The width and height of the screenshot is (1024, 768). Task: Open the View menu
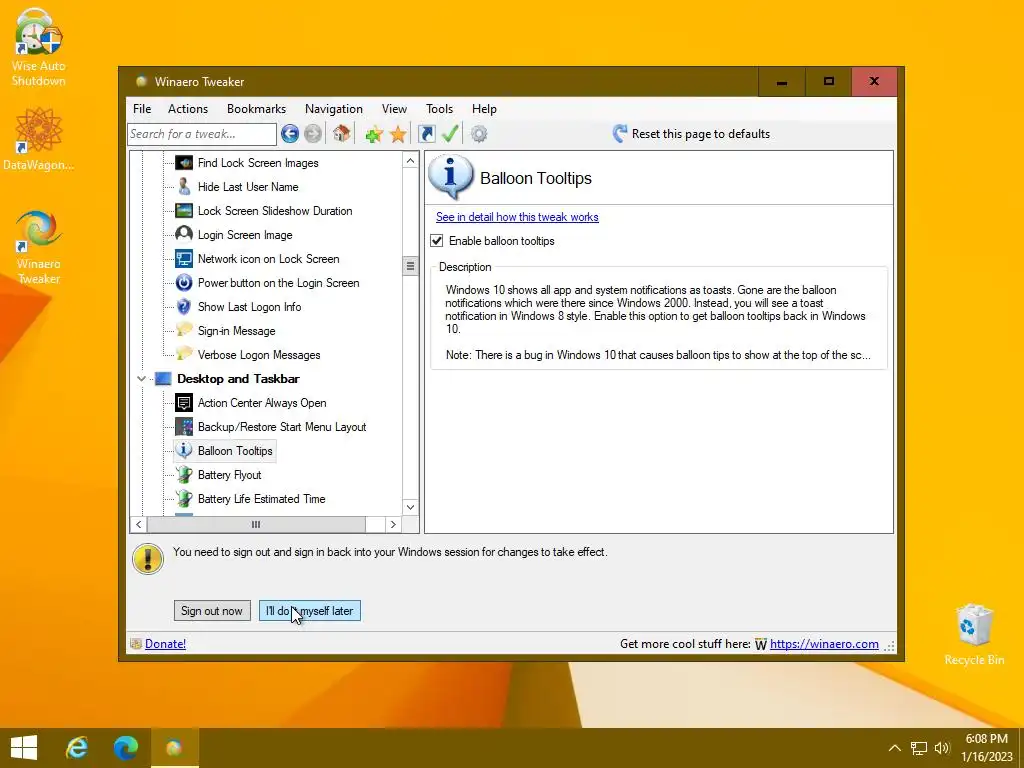click(x=394, y=109)
